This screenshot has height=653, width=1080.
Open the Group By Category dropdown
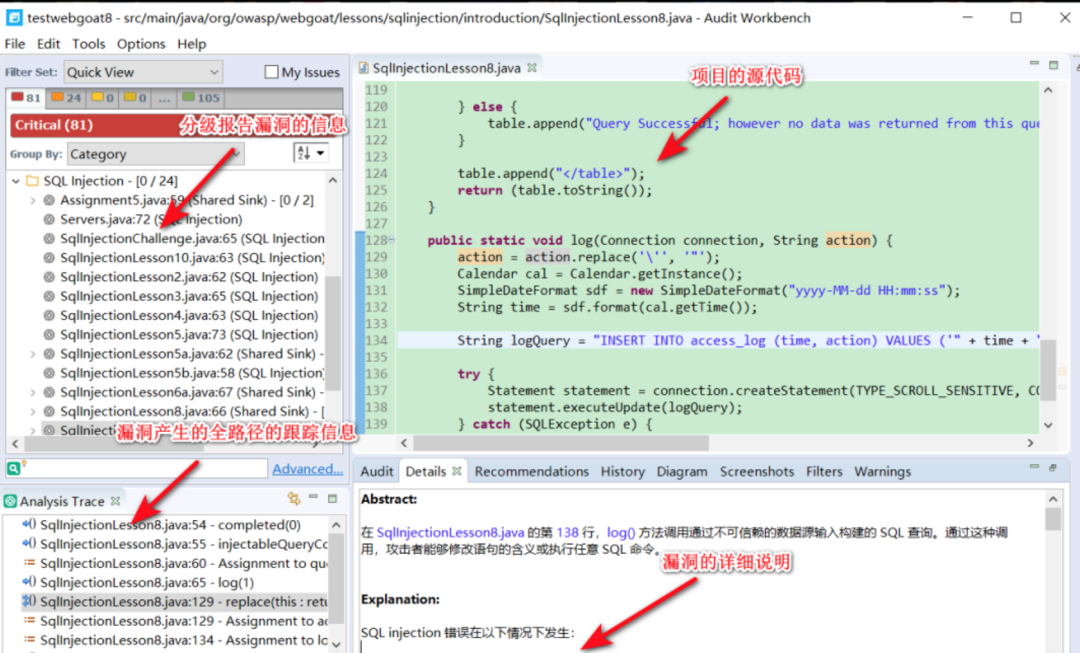click(x=156, y=154)
